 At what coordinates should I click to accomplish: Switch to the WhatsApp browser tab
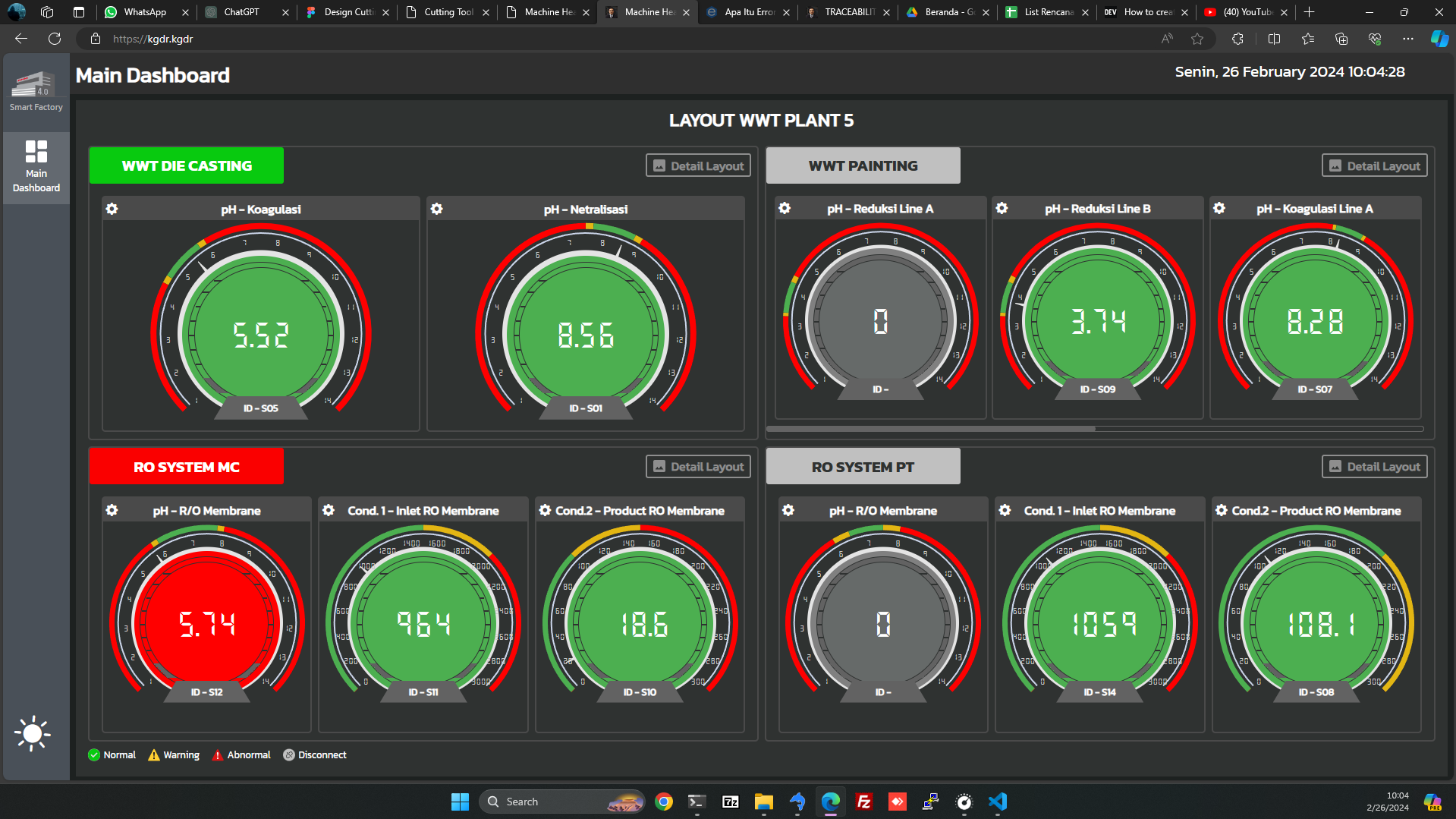click(145, 12)
